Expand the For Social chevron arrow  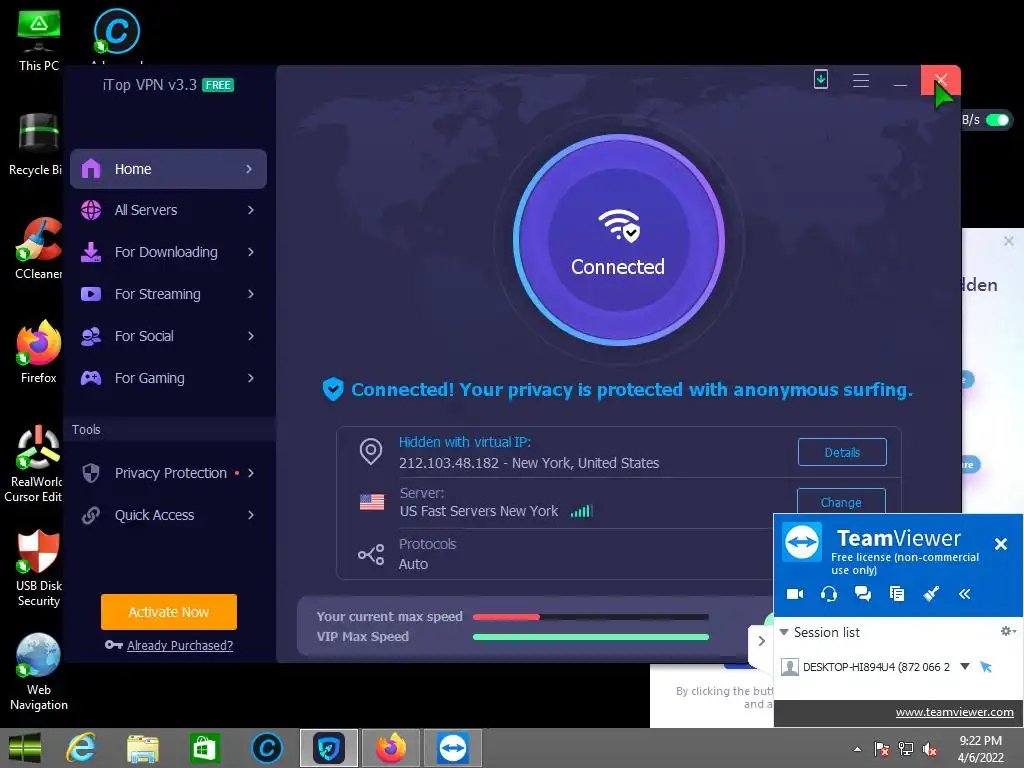(x=251, y=336)
